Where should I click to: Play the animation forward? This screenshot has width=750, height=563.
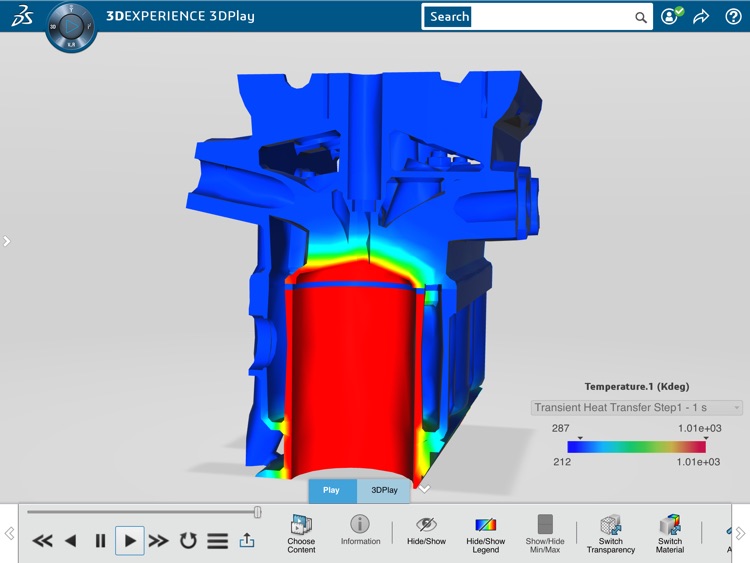(x=130, y=541)
